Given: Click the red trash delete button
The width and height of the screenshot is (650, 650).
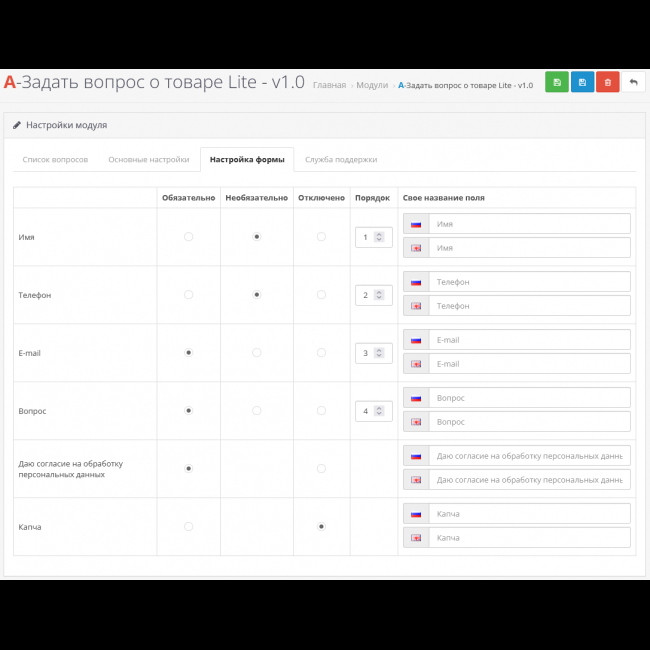Looking at the screenshot, I should 608,83.
